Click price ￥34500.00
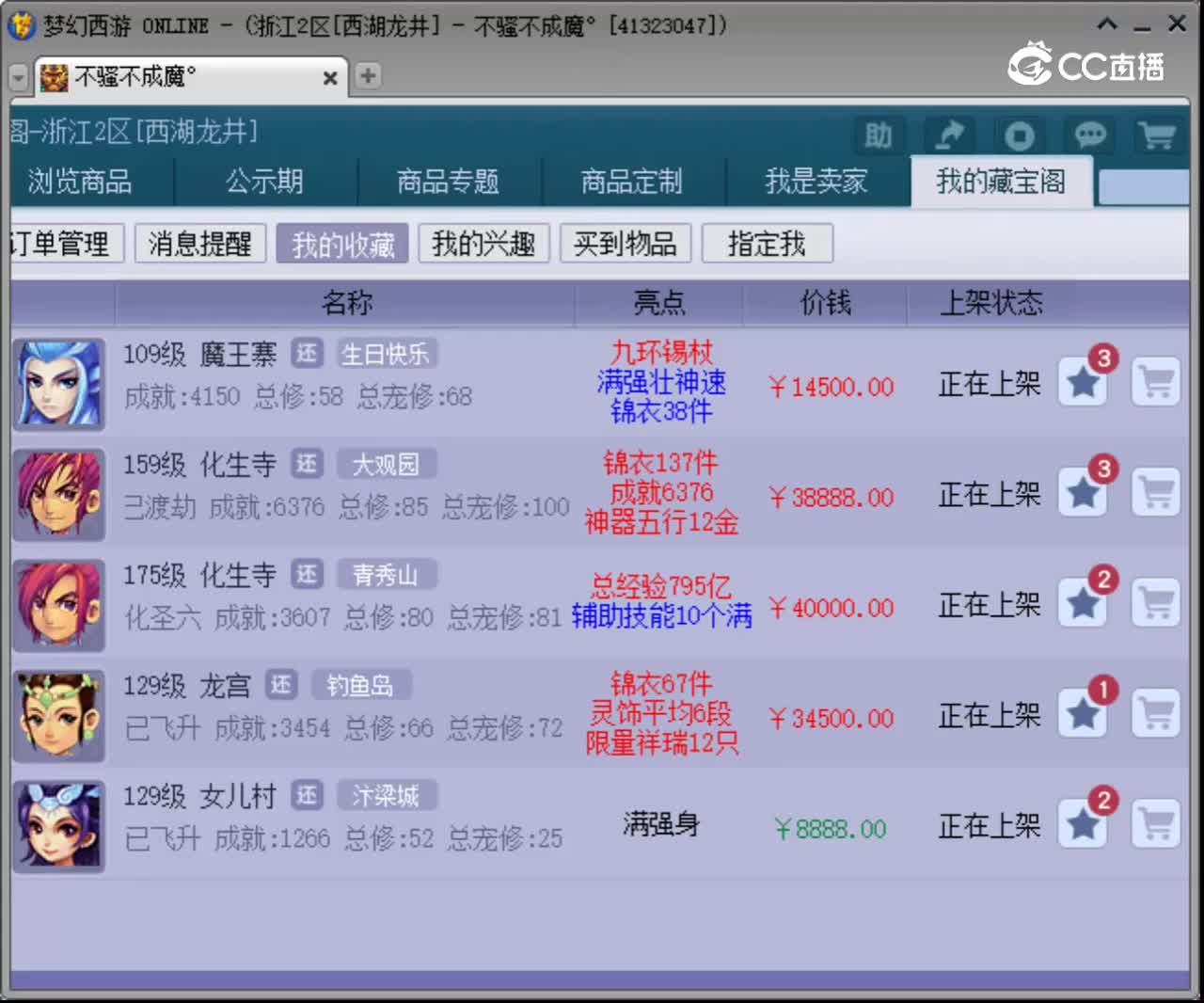This screenshot has width=1204, height=1003. pyautogui.click(x=831, y=719)
